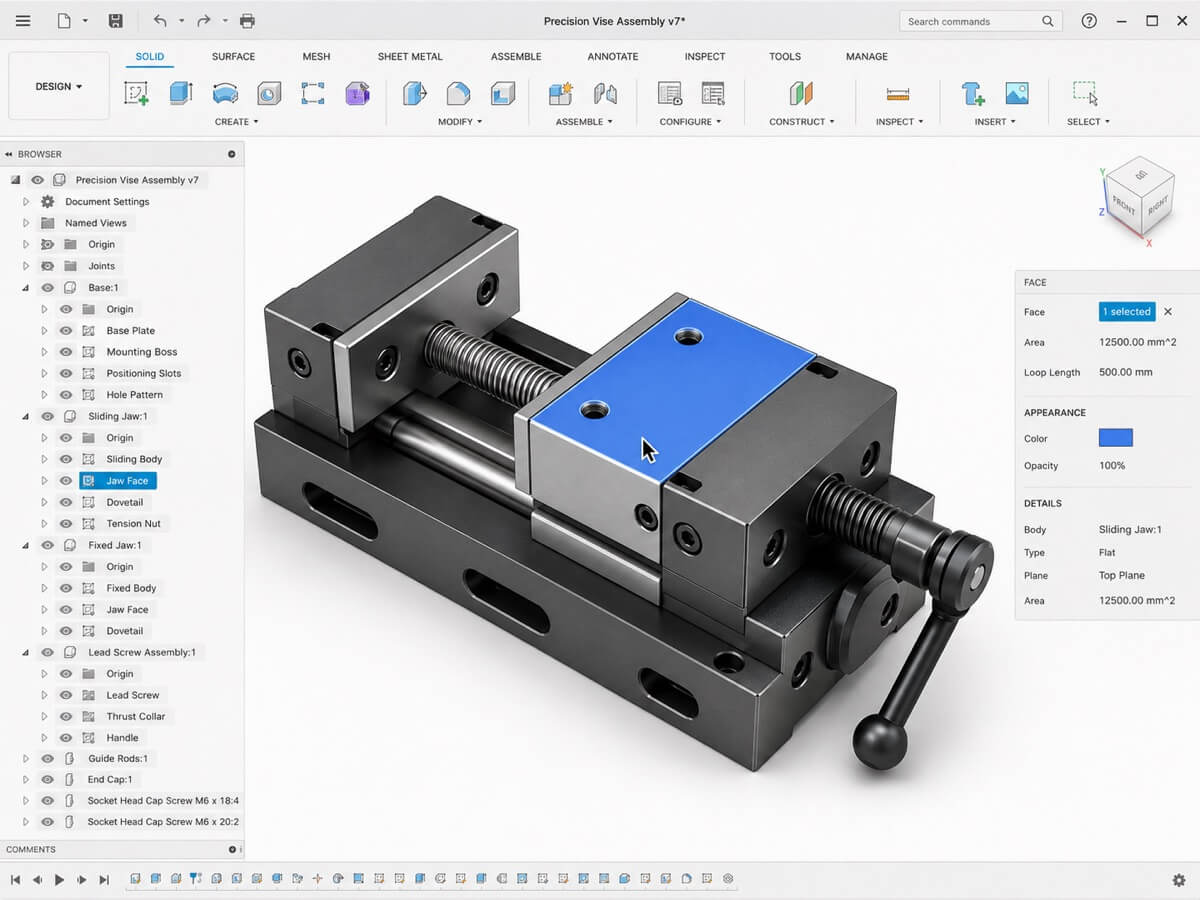
Task: Select the Construct plane icon
Action: (x=802, y=94)
